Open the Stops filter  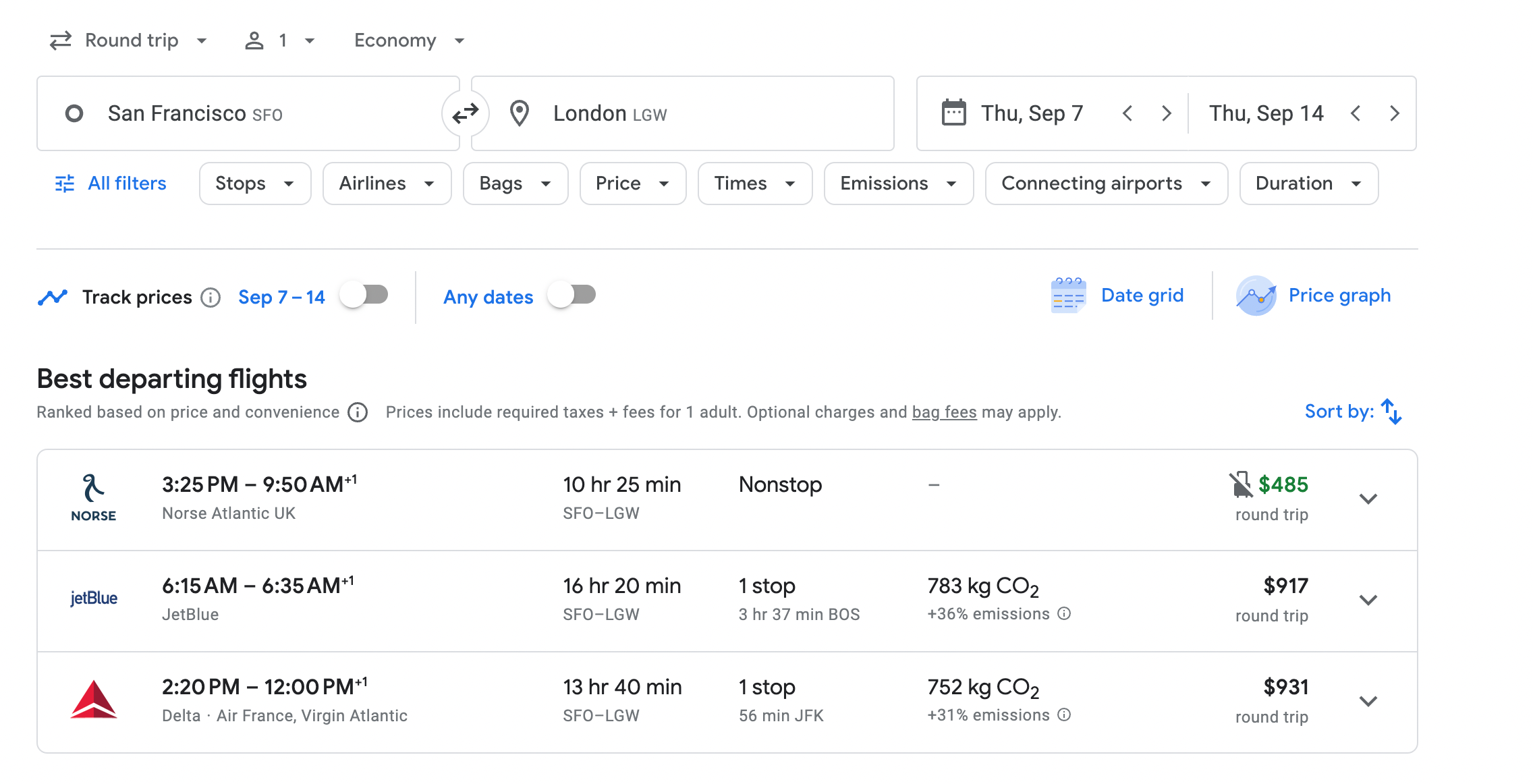pyautogui.click(x=254, y=184)
